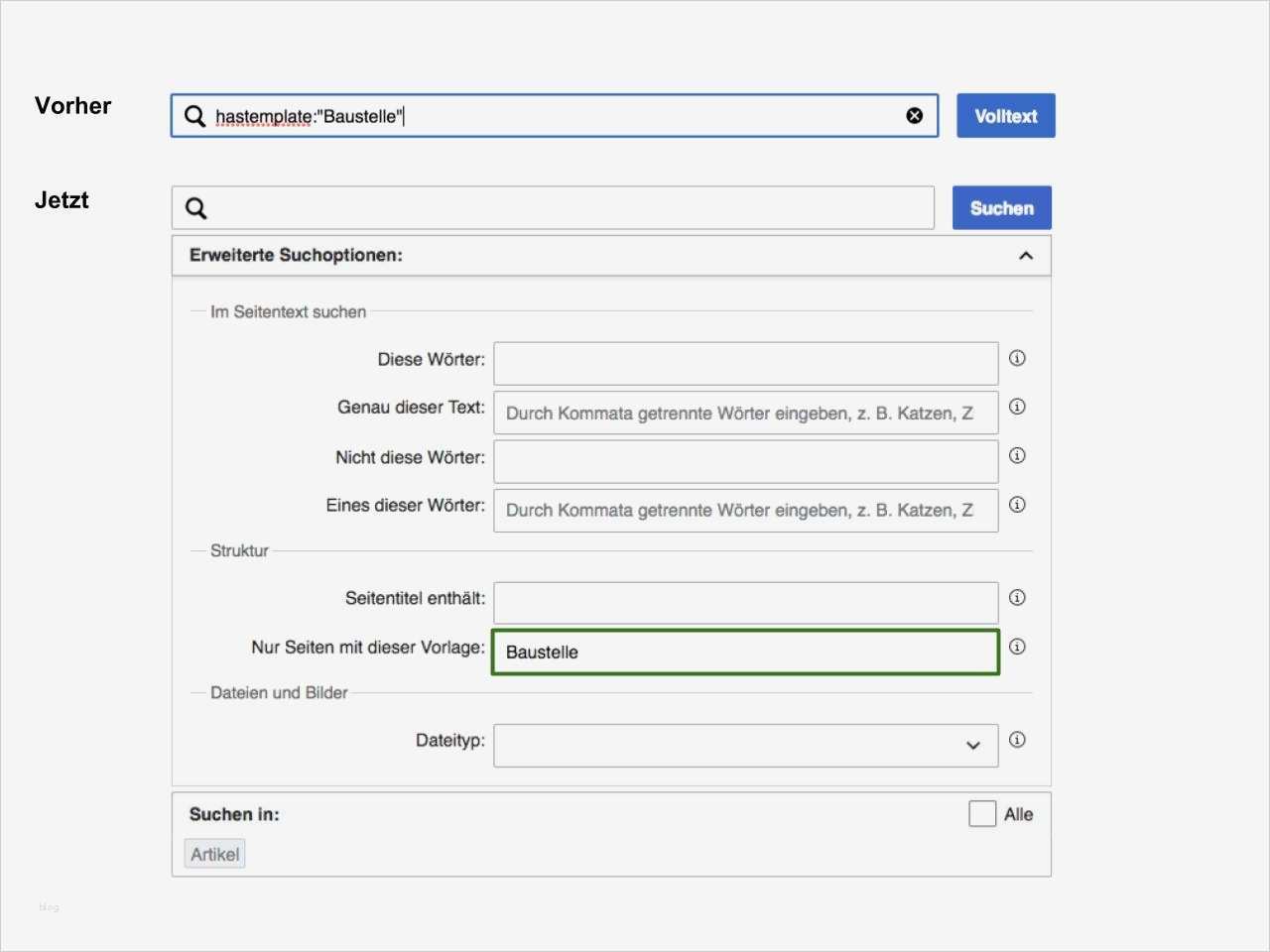The image size is (1270, 952).
Task: Show info for "Nicht diese Wörter" field
Action: 1017,455
